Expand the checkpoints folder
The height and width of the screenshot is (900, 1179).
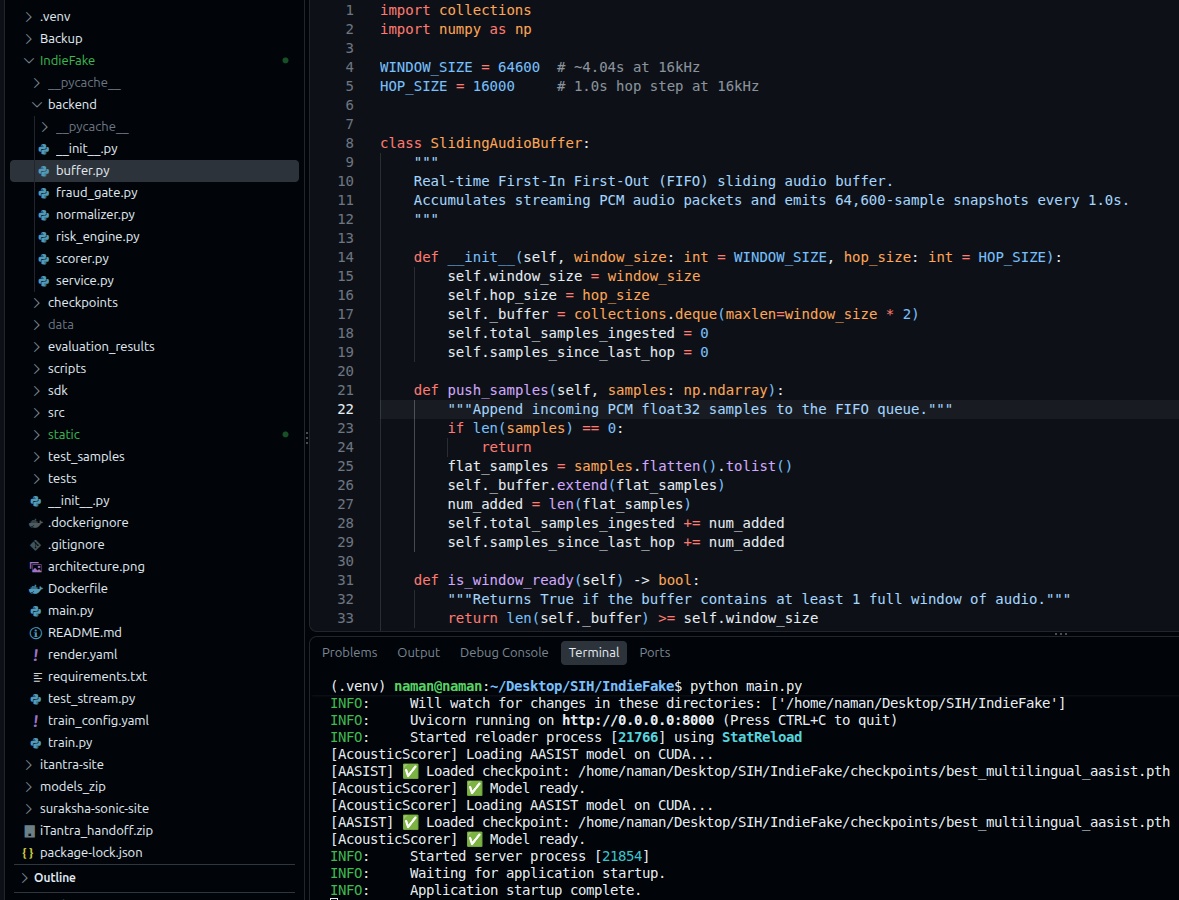(37, 302)
